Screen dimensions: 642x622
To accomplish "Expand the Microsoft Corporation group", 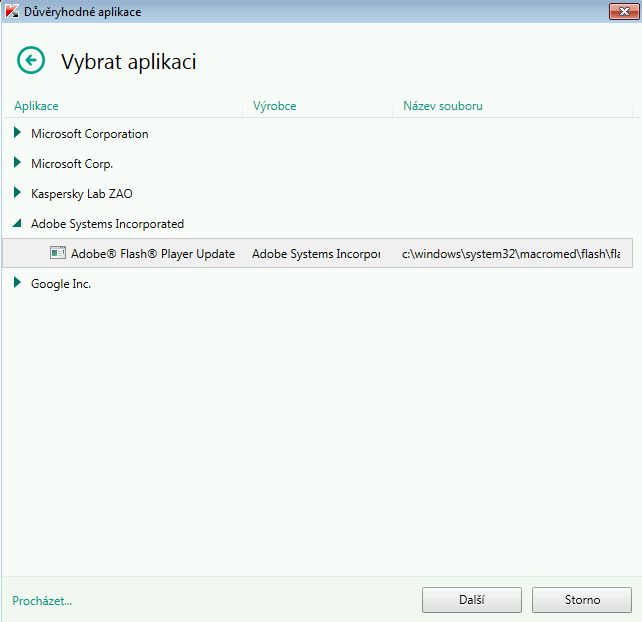I will (x=17, y=132).
